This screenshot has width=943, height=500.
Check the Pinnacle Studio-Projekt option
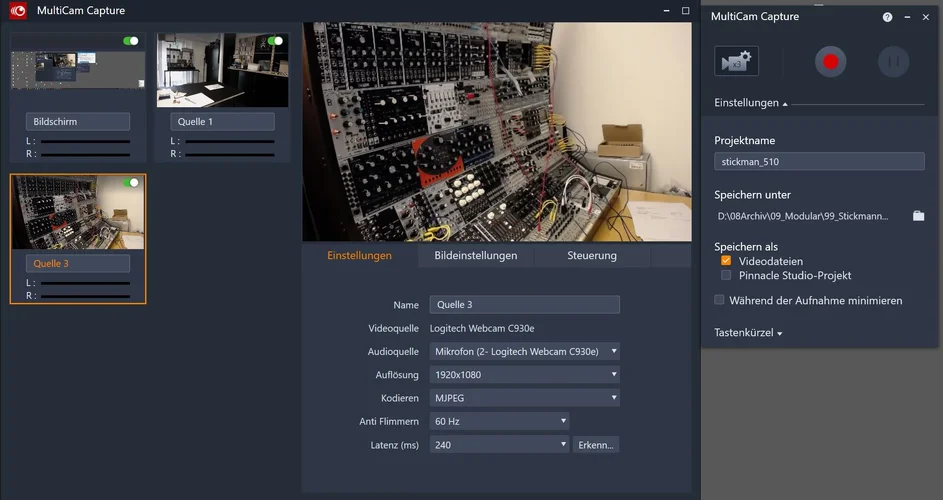click(x=726, y=275)
